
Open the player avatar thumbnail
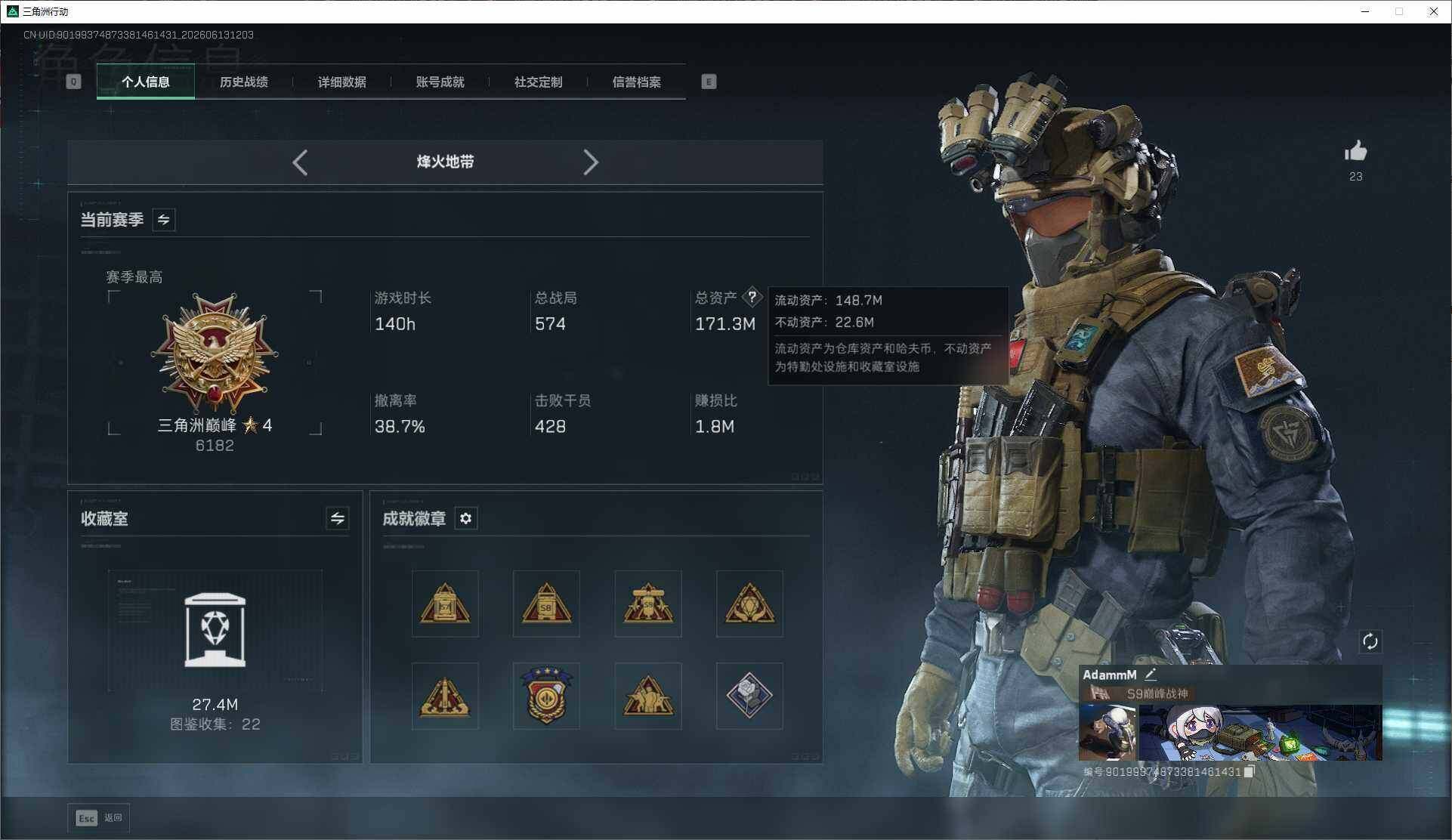[x=1108, y=733]
